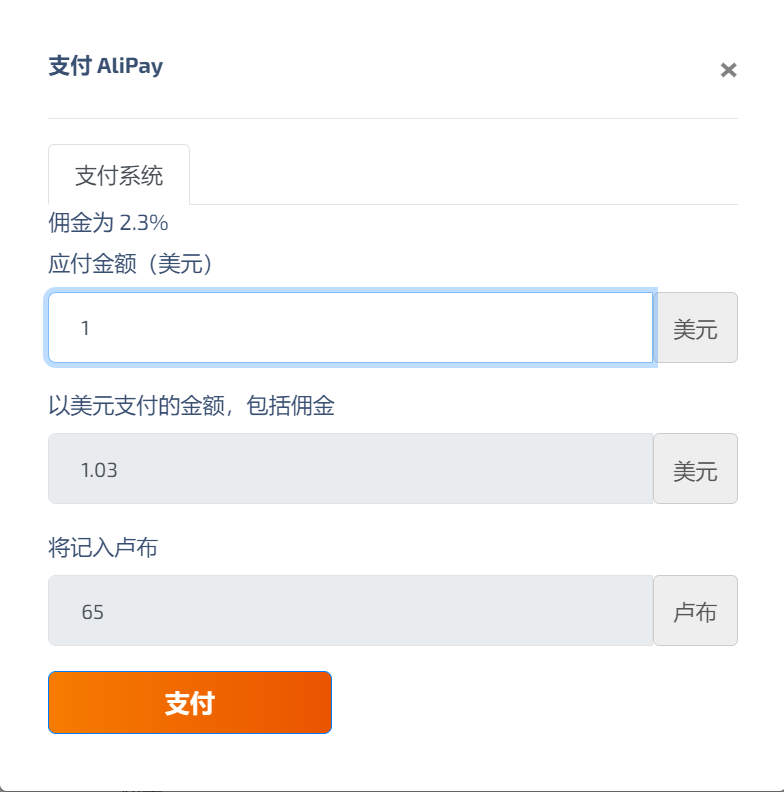This screenshot has height=792, width=784.
Task: Click the blank area right of the 支付 button
Action: point(530,702)
